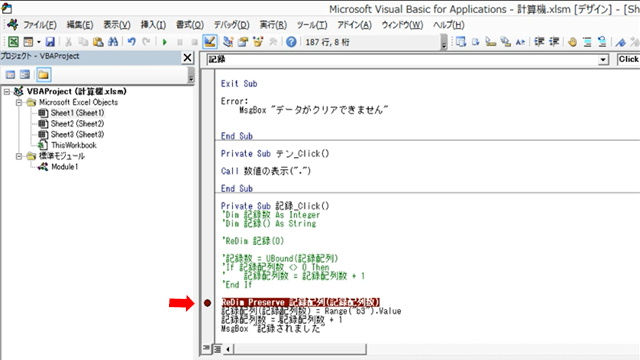Click the Save disk icon in toolbar
Image resolution: width=640 pixels, height=360 pixels.
tap(50, 42)
